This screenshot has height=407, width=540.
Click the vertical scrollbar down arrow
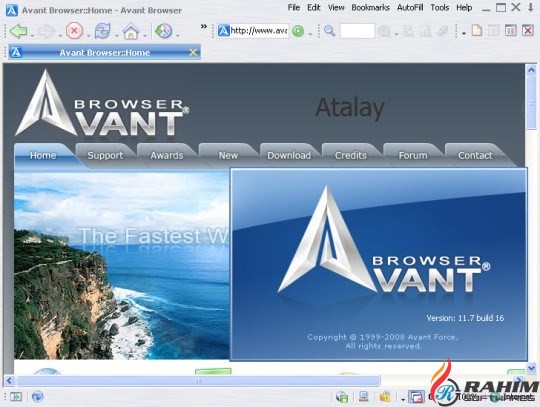coord(531,368)
